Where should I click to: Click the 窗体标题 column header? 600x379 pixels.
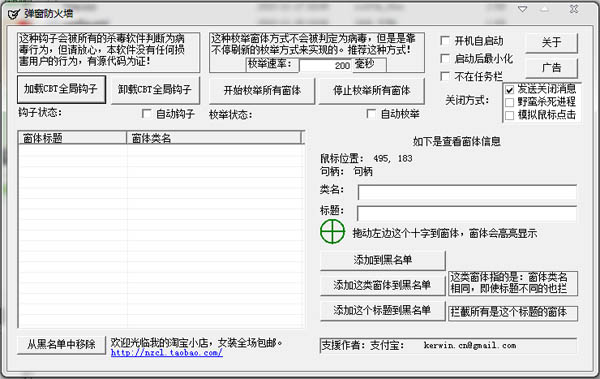pos(72,138)
